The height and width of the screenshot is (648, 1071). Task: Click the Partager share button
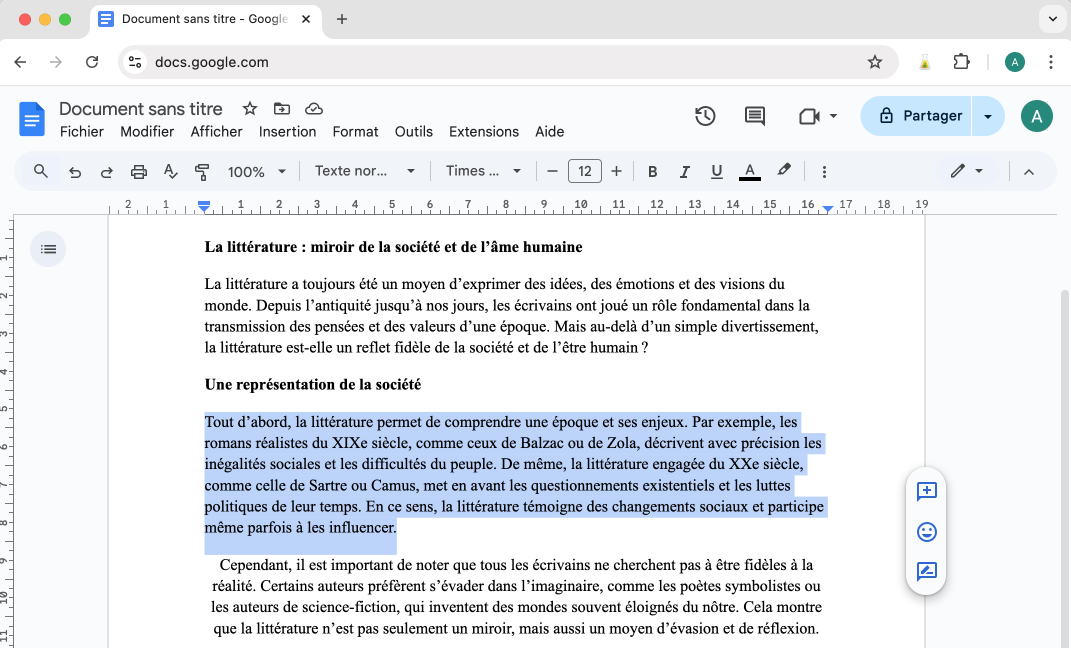pyautogui.click(x=919, y=116)
